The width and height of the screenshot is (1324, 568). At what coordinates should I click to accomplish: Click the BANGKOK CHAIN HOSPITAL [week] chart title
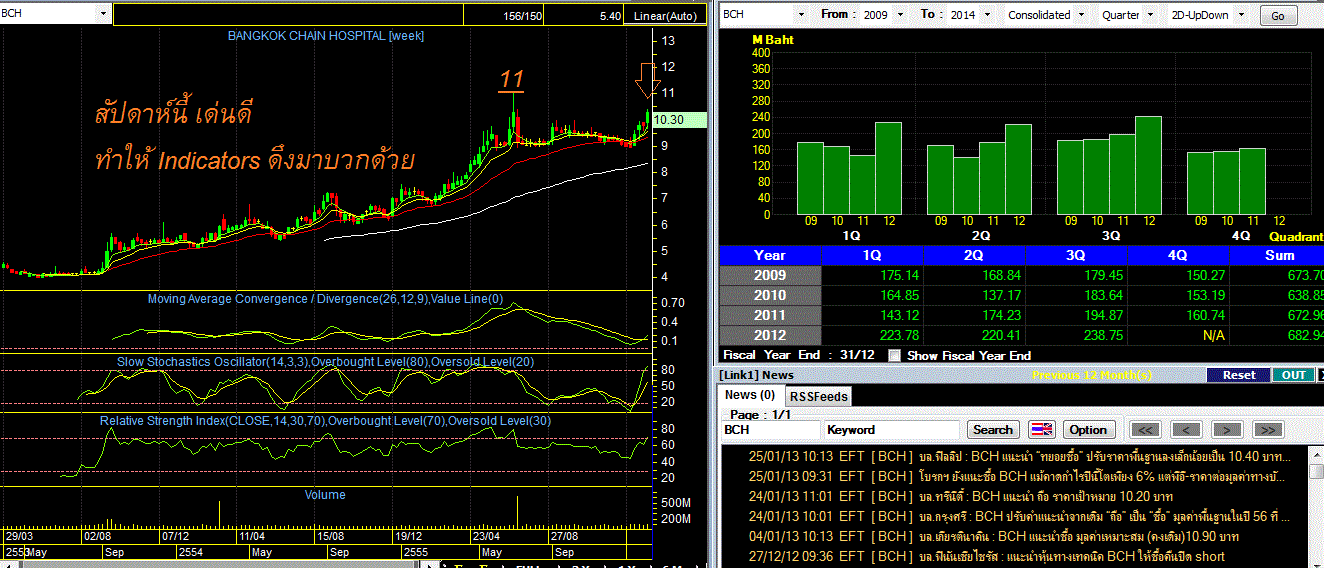(x=326, y=35)
